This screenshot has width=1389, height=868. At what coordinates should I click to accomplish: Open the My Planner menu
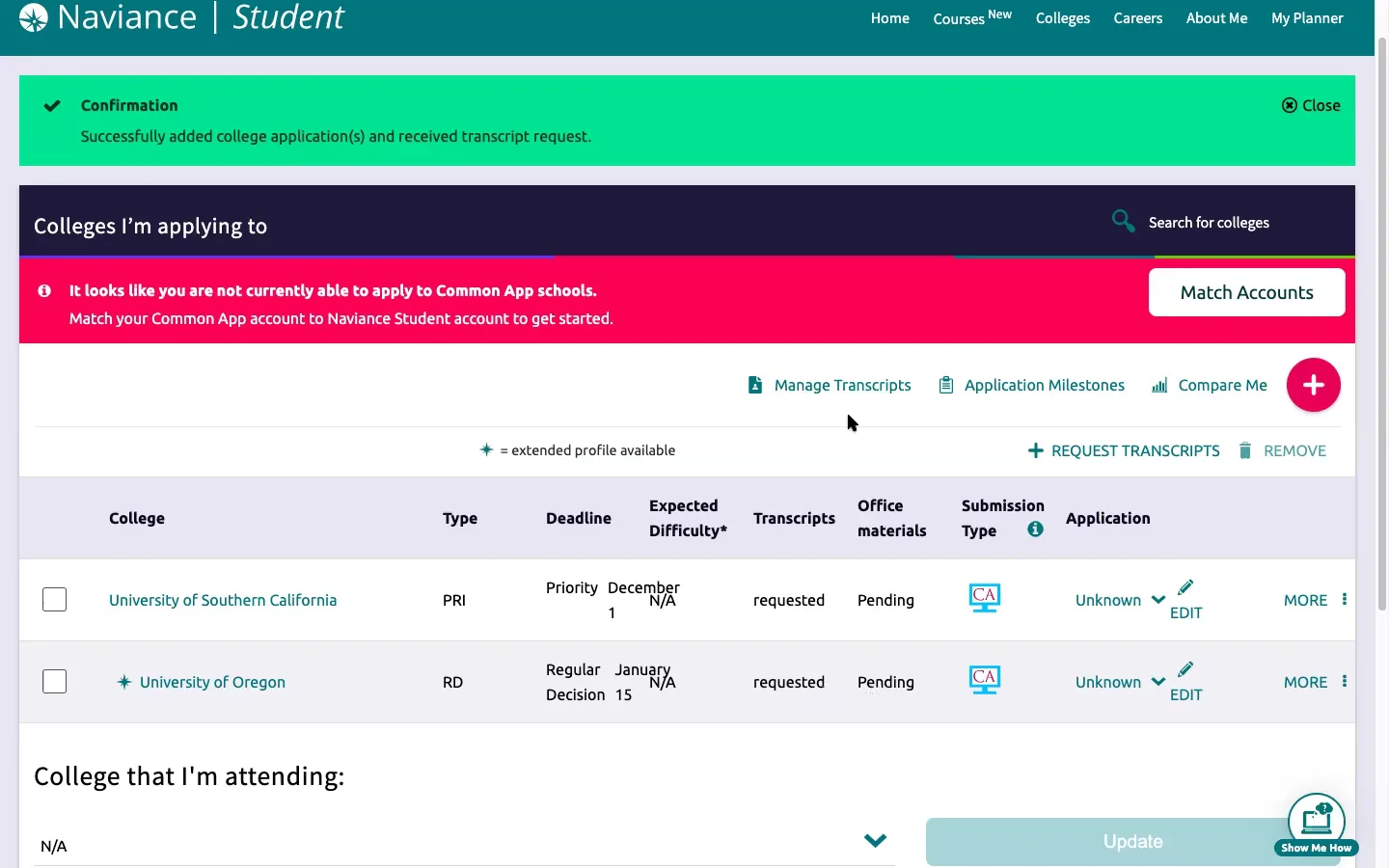point(1307,18)
